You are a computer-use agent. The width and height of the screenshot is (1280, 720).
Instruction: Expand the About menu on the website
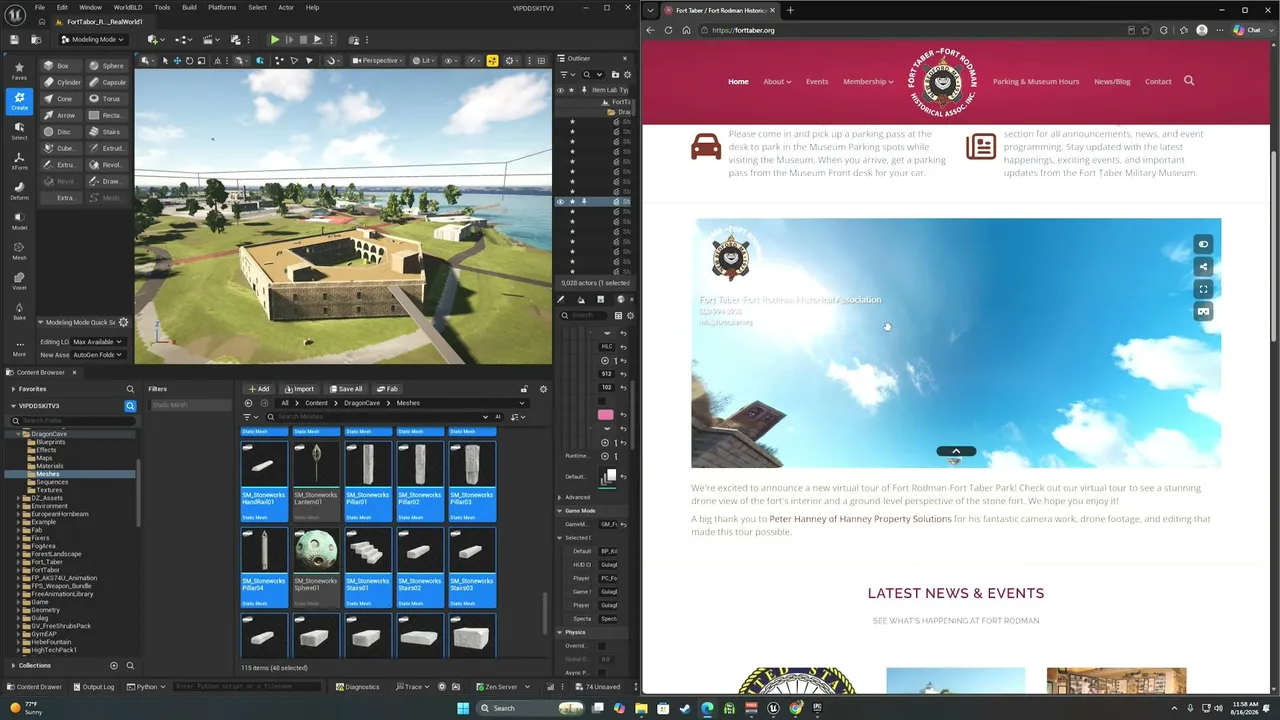(x=777, y=81)
